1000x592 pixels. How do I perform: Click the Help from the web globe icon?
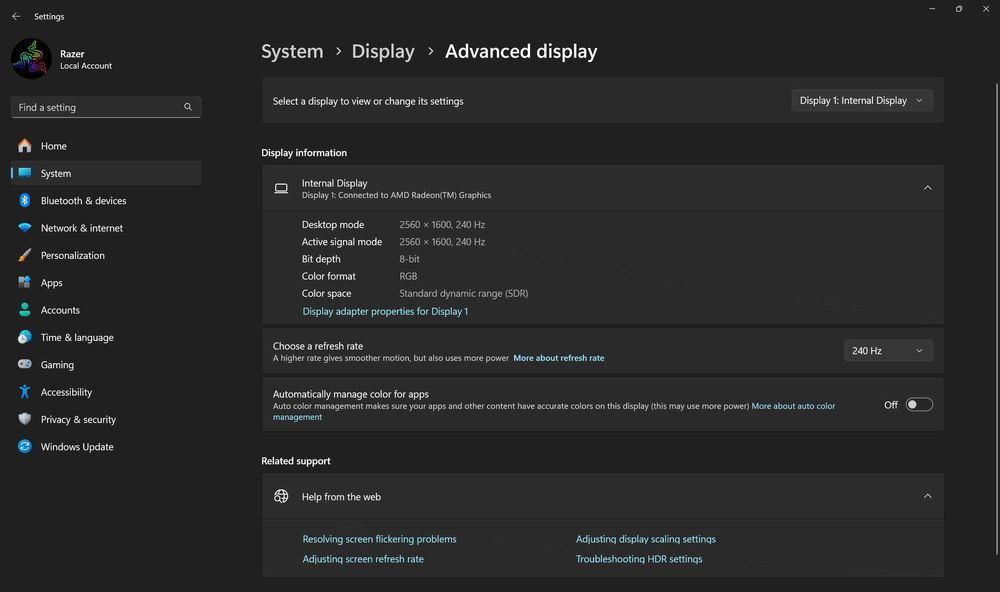coord(281,496)
